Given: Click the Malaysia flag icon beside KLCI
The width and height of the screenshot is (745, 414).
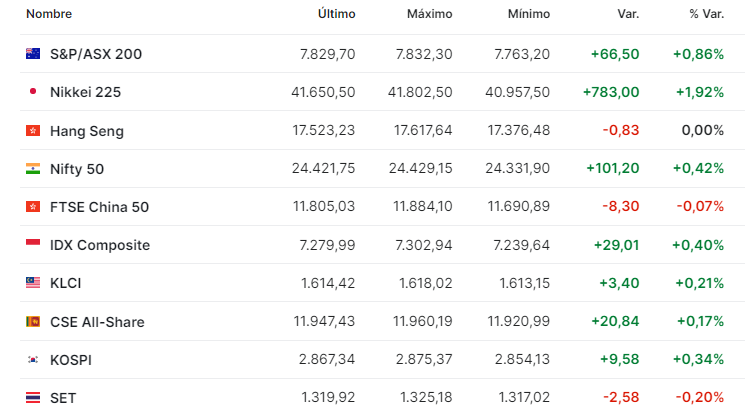Looking at the screenshot, I should [x=33, y=283].
